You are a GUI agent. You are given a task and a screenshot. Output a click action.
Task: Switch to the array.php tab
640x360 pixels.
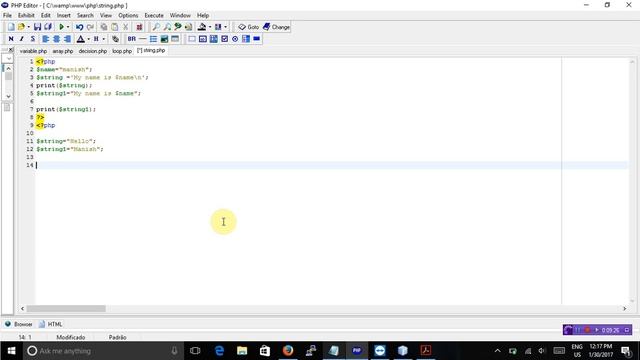pyautogui.click(x=63, y=51)
